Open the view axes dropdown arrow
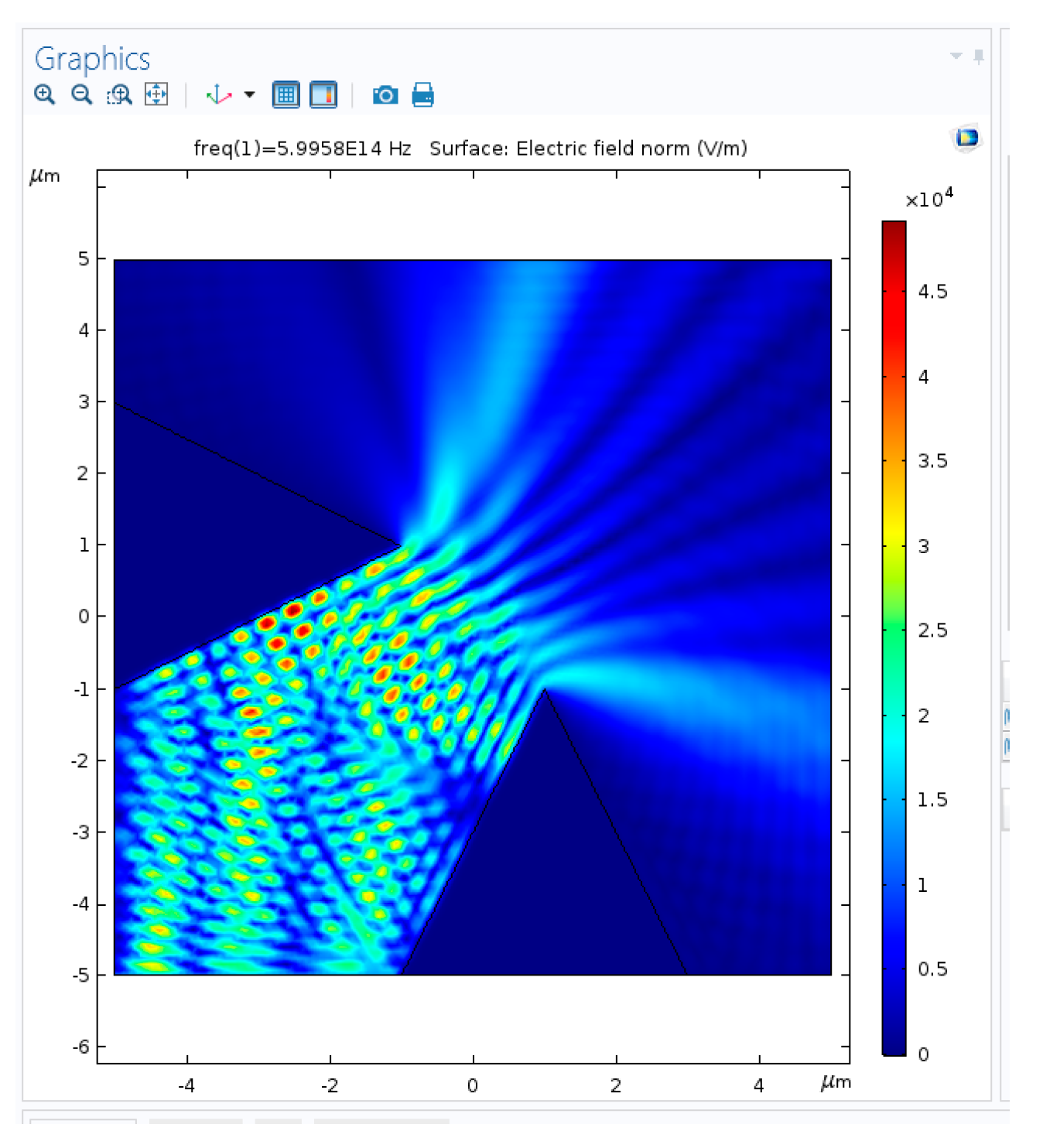The image size is (1043, 1148). point(249,95)
